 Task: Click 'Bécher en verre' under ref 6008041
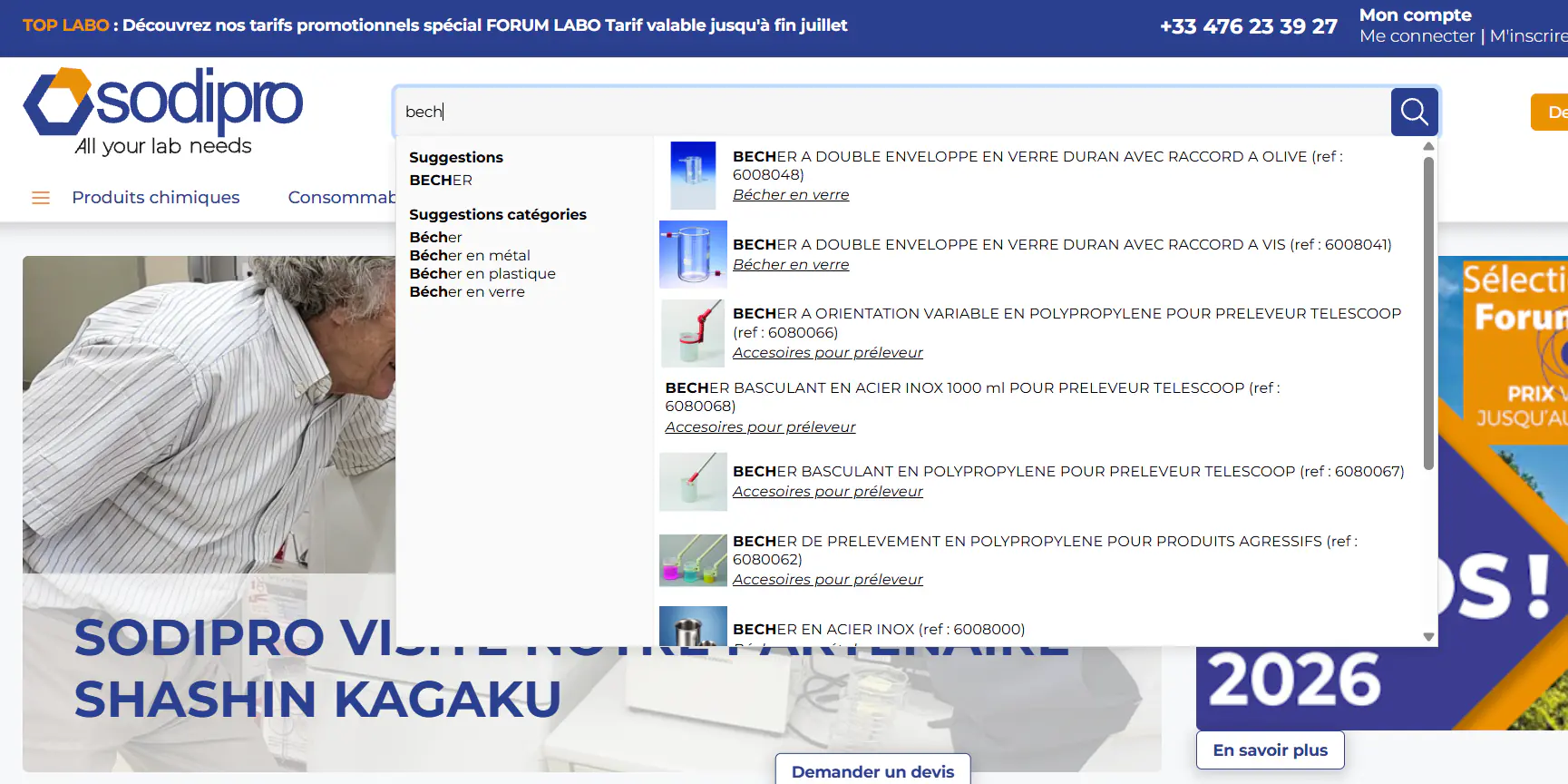[791, 264]
